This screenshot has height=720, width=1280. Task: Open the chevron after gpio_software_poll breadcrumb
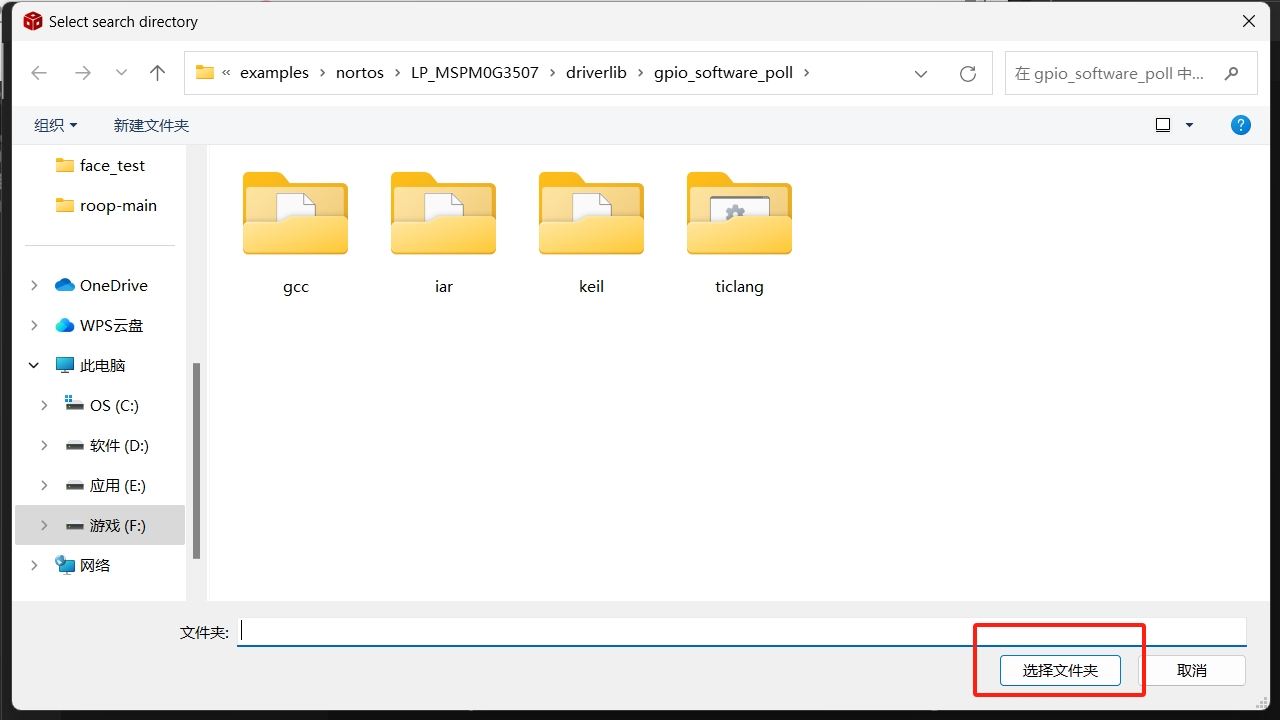tap(807, 73)
